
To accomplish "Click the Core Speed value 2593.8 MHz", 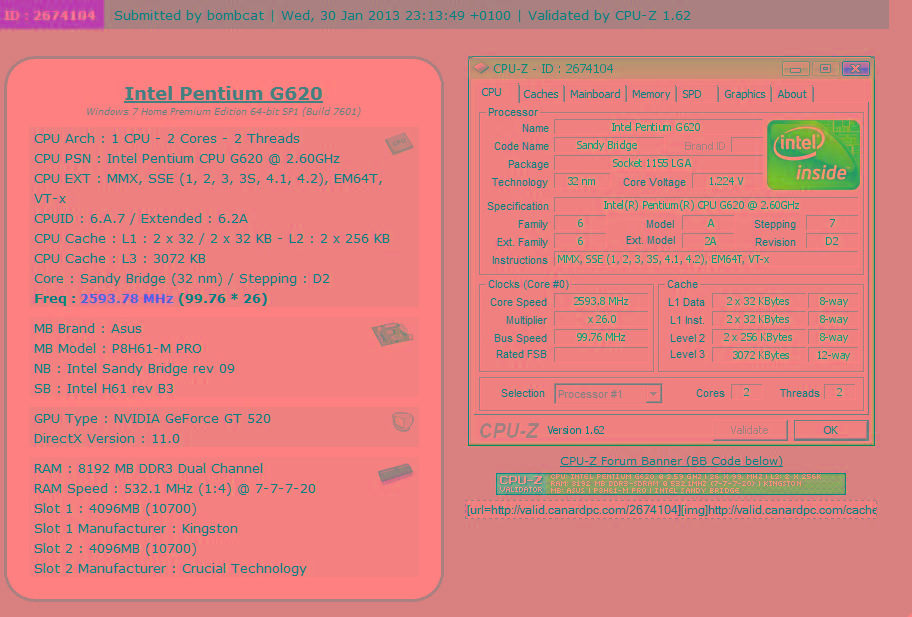I will click(601, 301).
